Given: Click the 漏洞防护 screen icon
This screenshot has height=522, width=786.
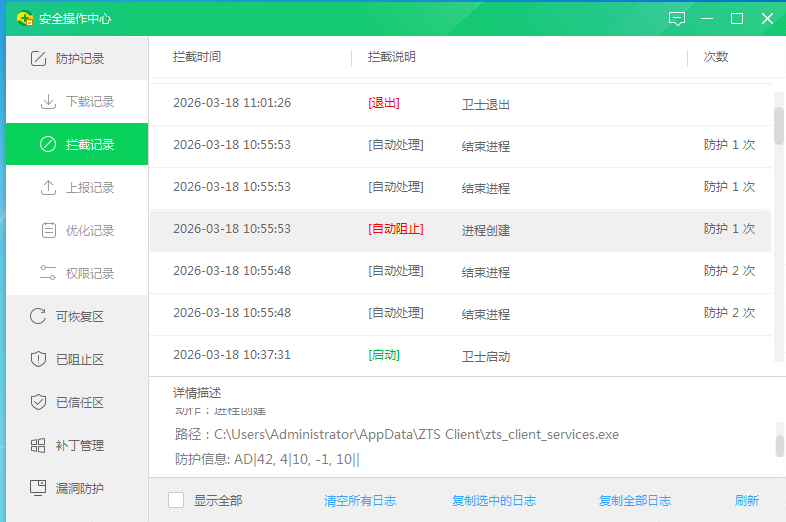Looking at the screenshot, I should tap(38, 488).
